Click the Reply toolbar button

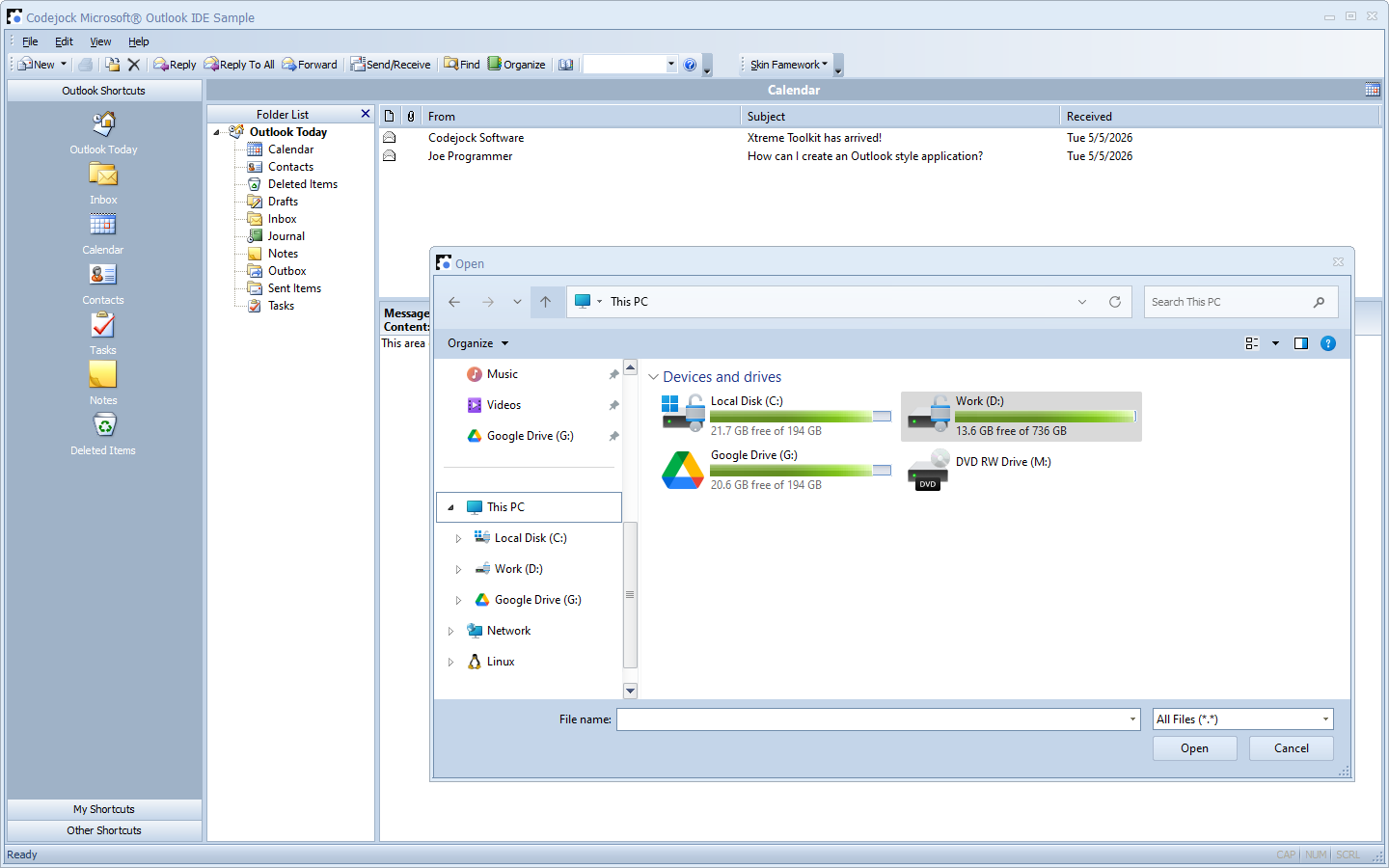click(175, 65)
